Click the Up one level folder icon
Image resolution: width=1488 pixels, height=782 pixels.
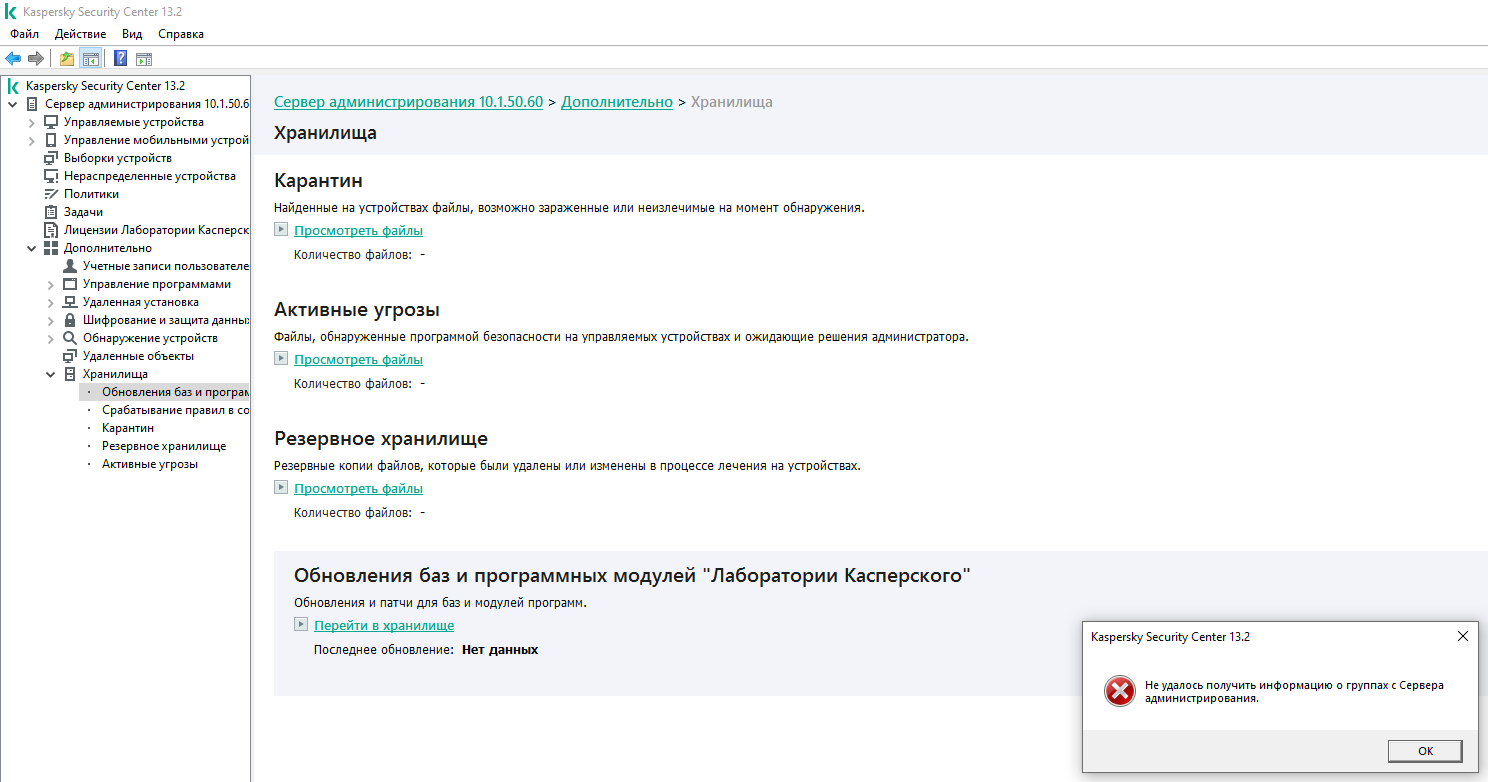[67, 58]
